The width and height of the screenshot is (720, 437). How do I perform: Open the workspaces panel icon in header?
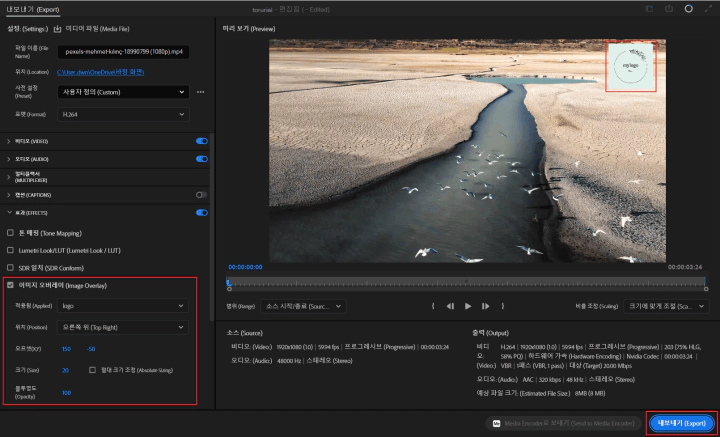[x=649, y=9]
